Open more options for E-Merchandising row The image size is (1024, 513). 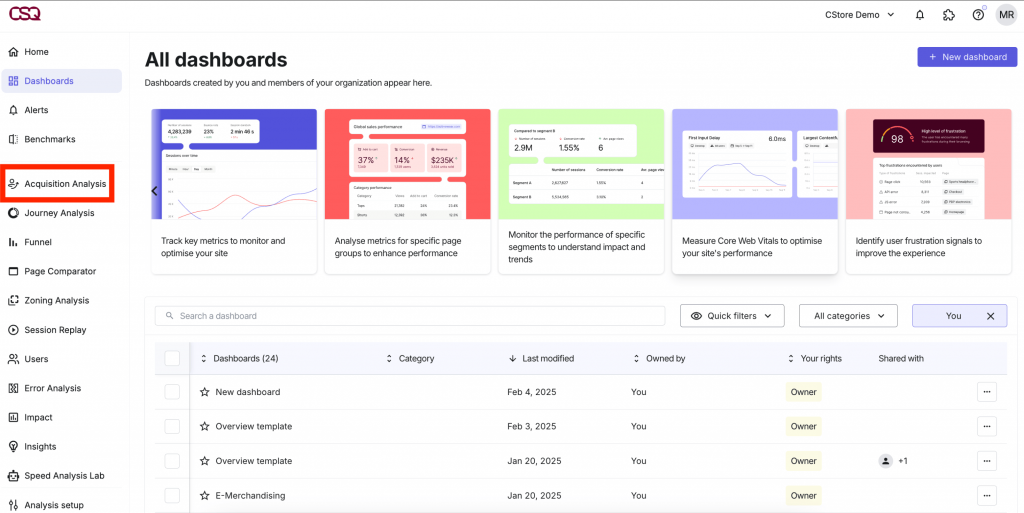click(987, 495)
